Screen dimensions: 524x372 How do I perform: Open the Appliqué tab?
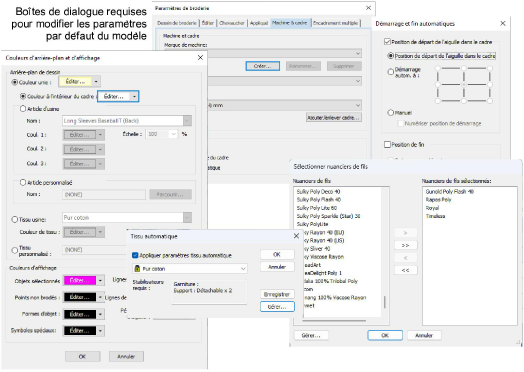pyautogui.click(x=259, y=23)
